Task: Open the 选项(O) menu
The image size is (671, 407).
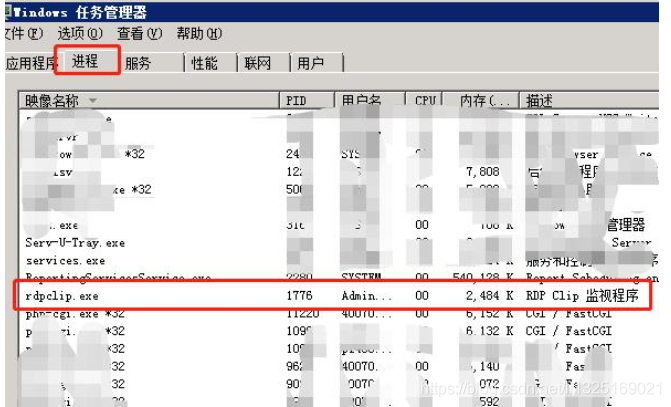Action: click(x=80, y=33)
